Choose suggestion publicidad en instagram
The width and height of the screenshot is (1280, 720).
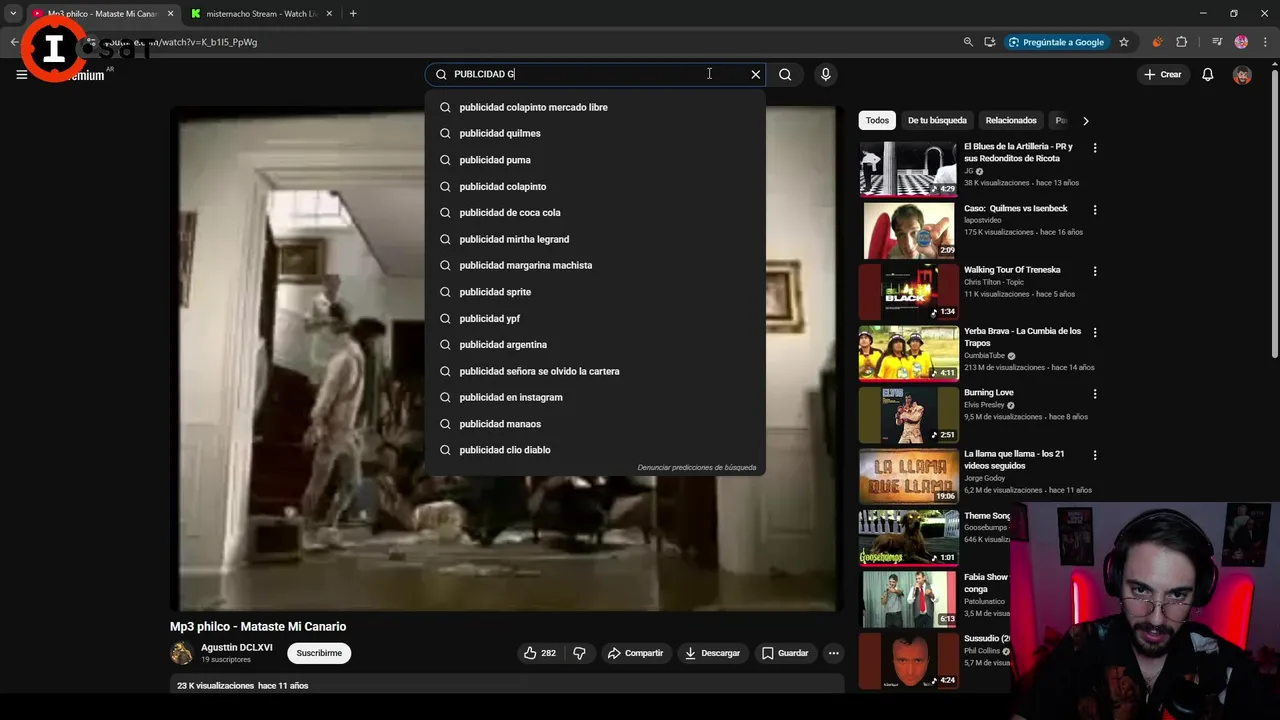595,397
